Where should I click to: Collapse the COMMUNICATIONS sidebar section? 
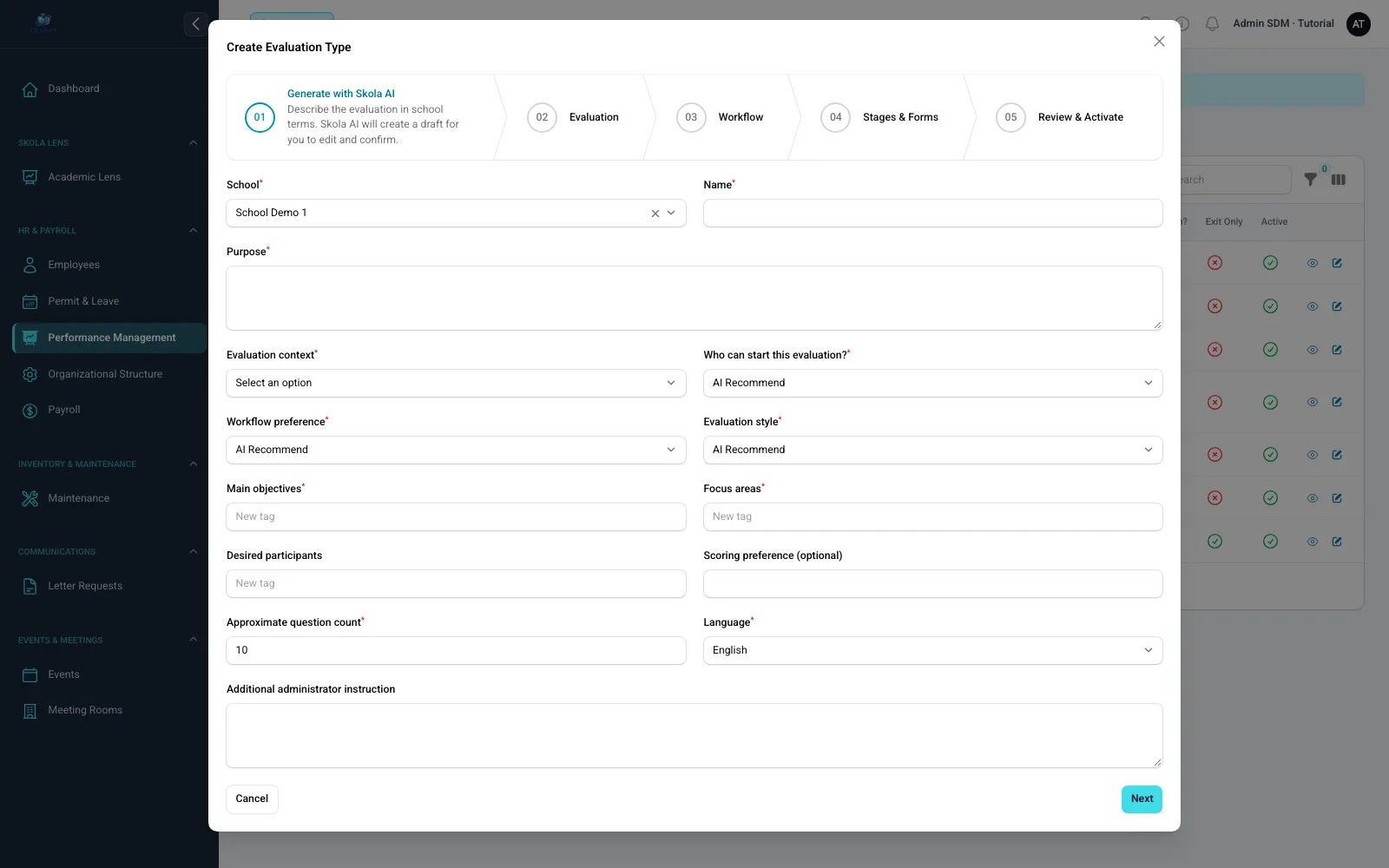(x=193, y=552)
